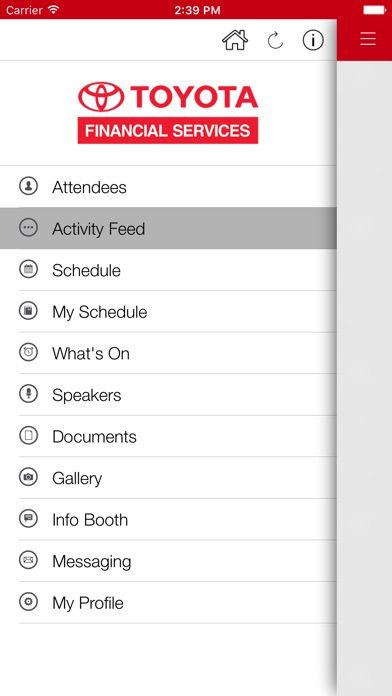Select Documents from the side menu
The height and width of the screenshot is (696, 392).
(168, 436)
